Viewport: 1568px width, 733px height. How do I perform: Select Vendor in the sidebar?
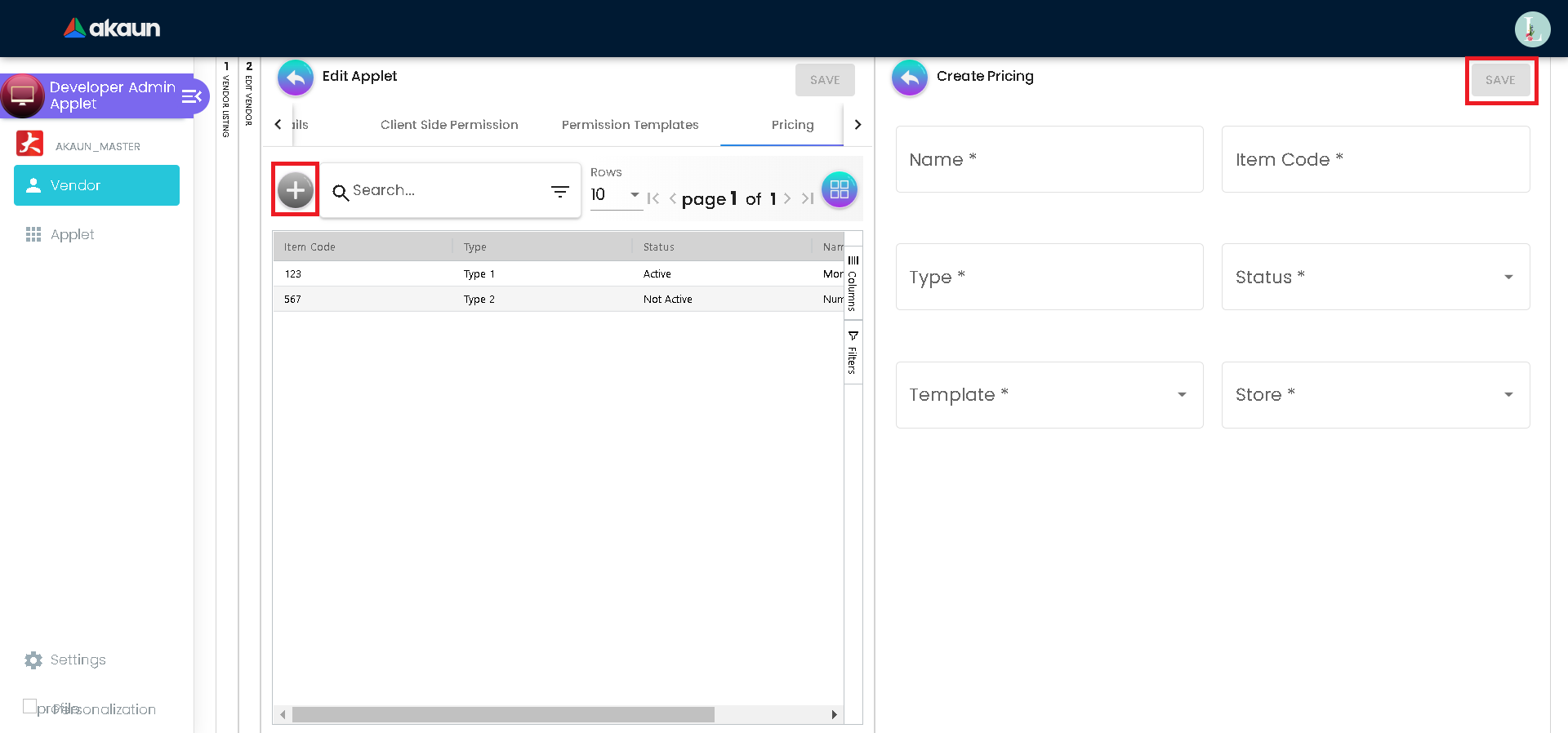(96, 185)
